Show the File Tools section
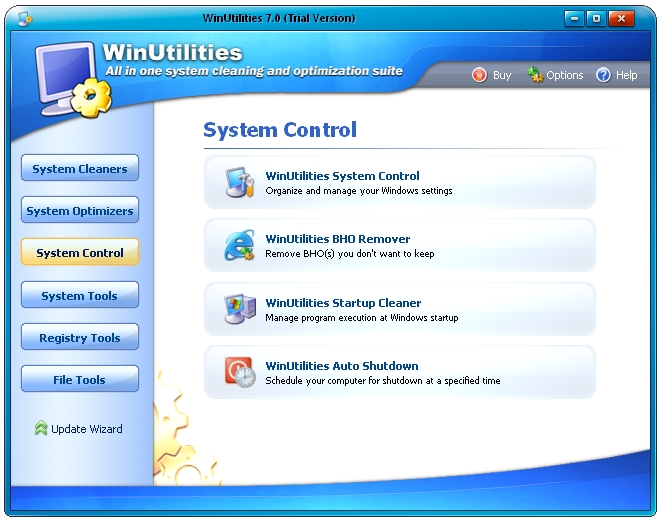The image size is (663, 525). pyautogui.click(x=80, y=379)
